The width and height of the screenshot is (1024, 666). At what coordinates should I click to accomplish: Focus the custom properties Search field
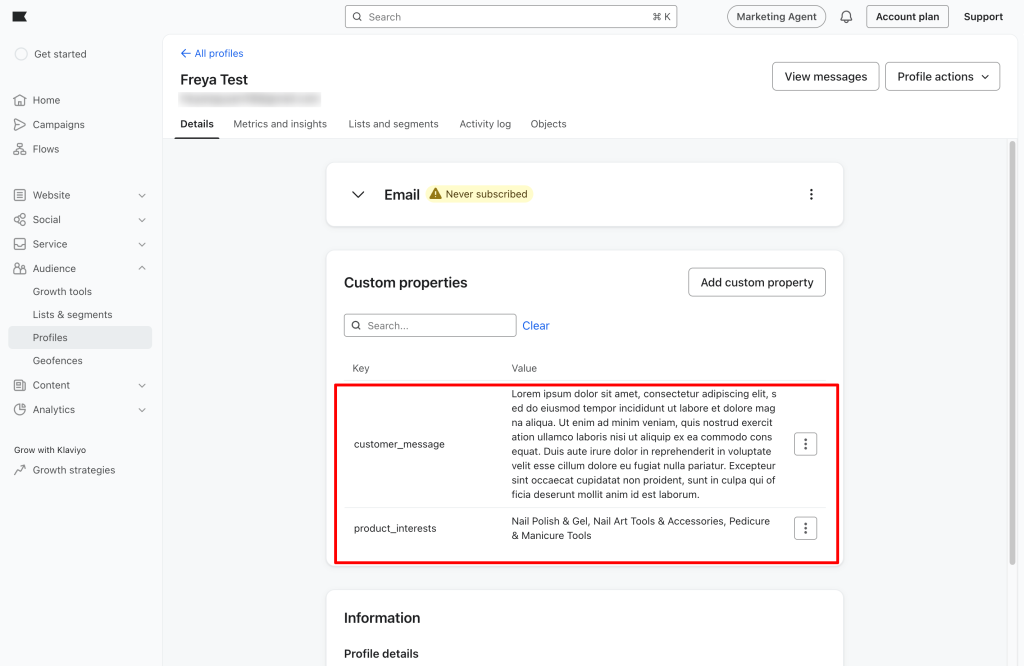(x=430, y=325)
